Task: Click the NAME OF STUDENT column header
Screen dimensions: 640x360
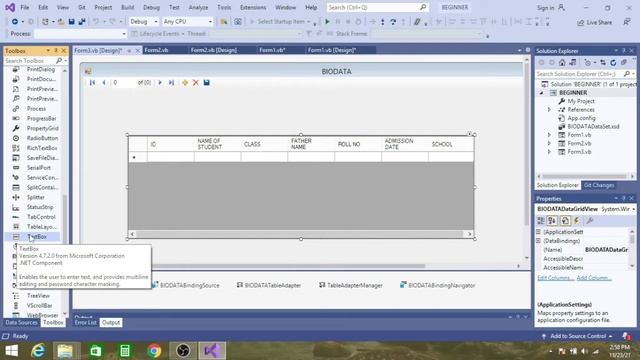Action: click(218, 144)
